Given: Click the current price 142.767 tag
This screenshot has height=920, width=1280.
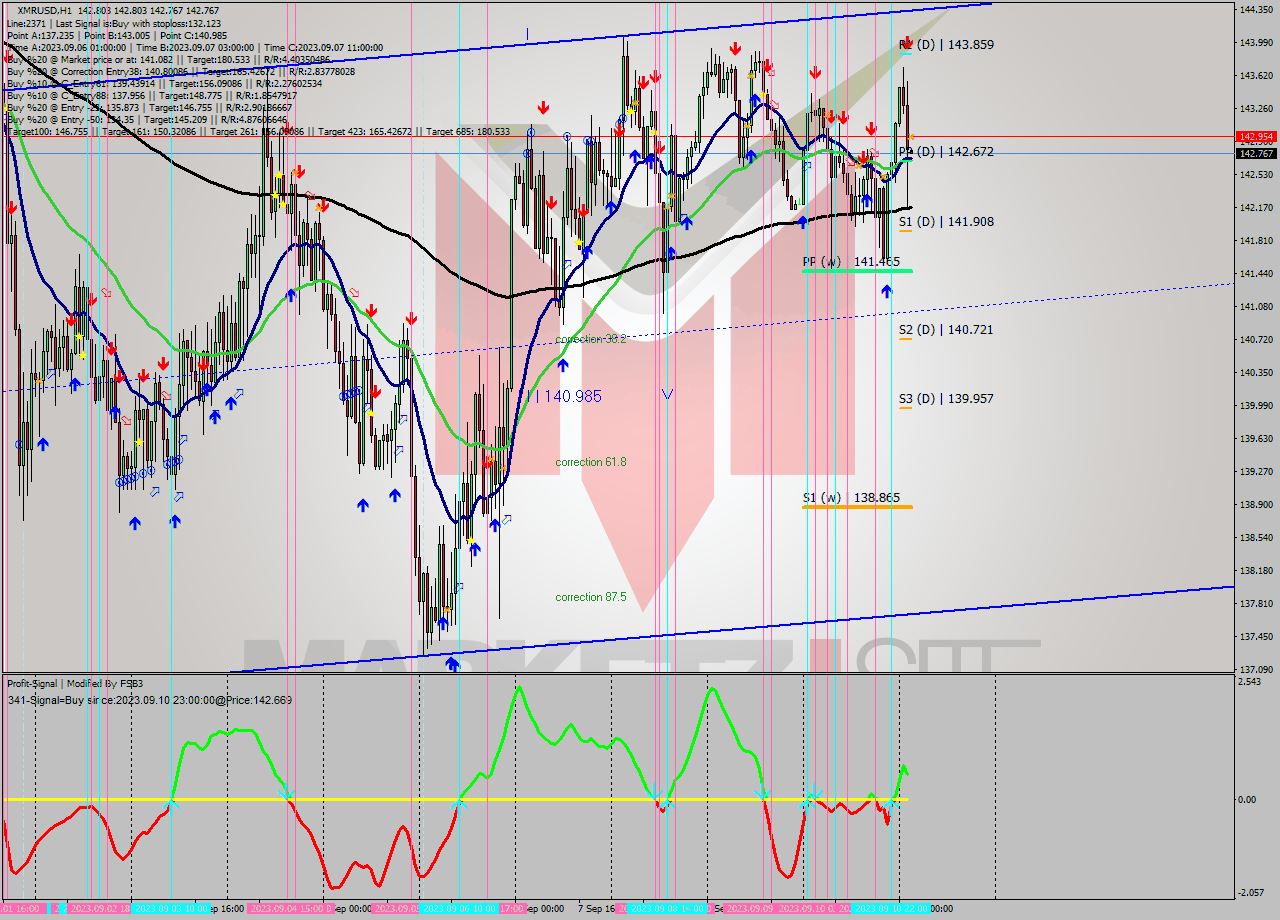Looking at the screenshot, I should tap(1256, 153).
